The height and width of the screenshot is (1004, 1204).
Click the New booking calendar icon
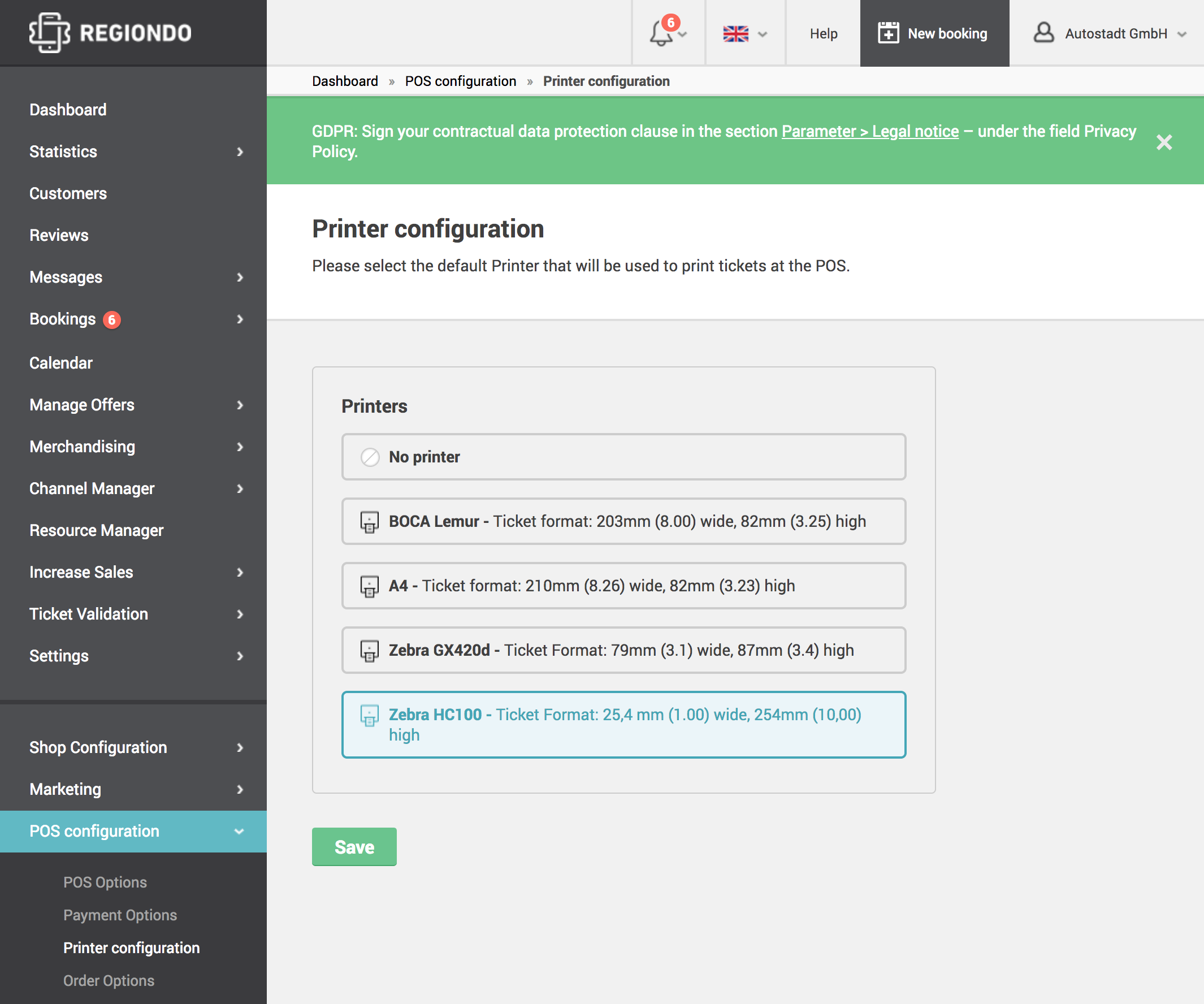[x=888, y=33]
